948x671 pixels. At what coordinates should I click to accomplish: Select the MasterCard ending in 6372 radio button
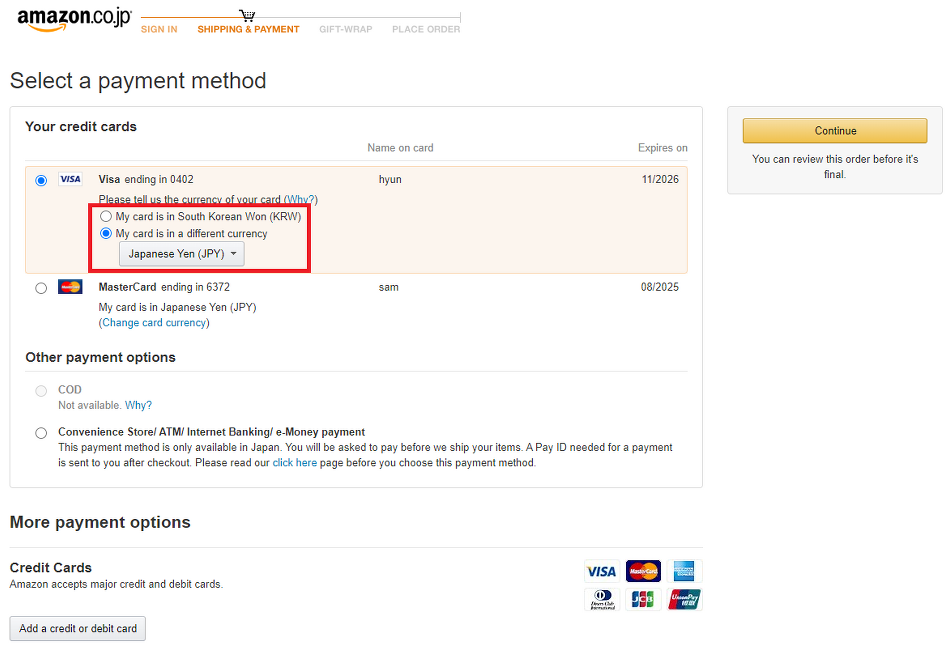(41, 288)
